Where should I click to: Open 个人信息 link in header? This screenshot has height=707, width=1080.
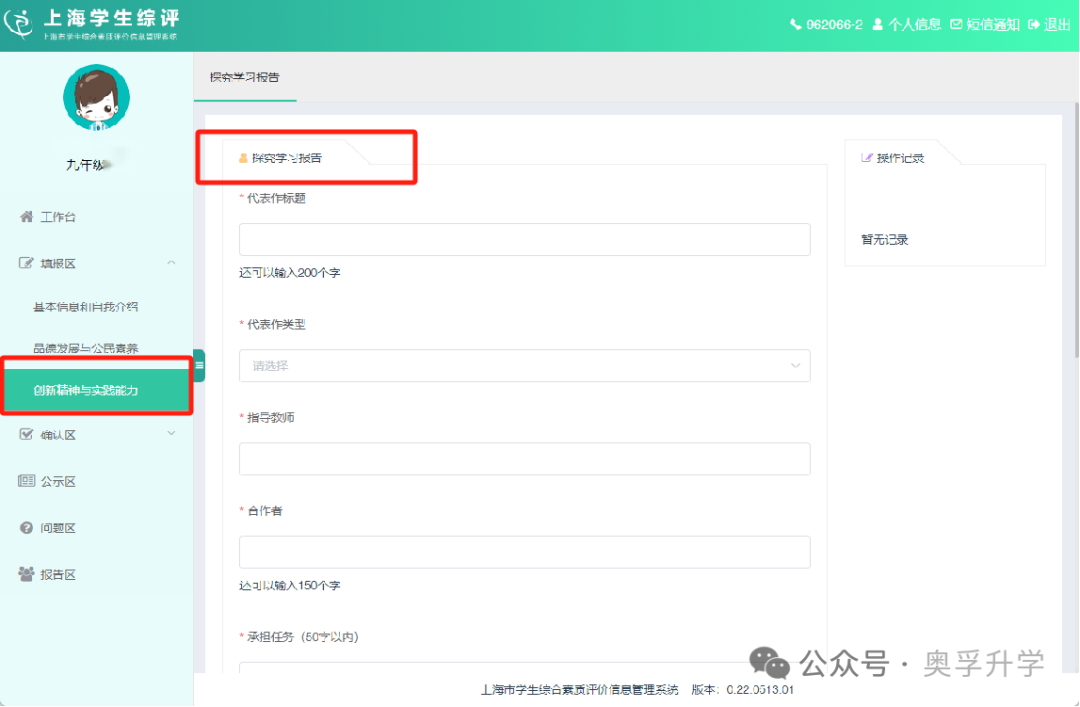tap(906, 24)
